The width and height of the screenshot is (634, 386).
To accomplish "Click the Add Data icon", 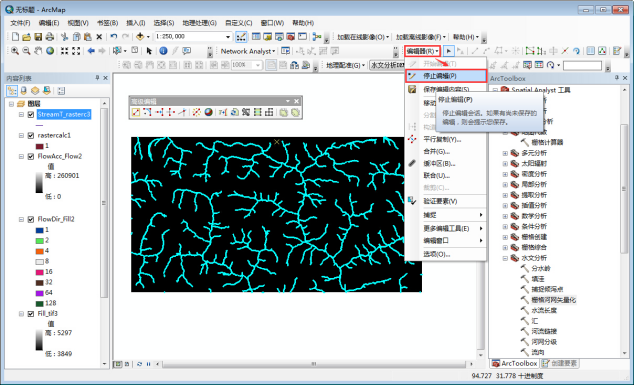I will coord(140,37).
